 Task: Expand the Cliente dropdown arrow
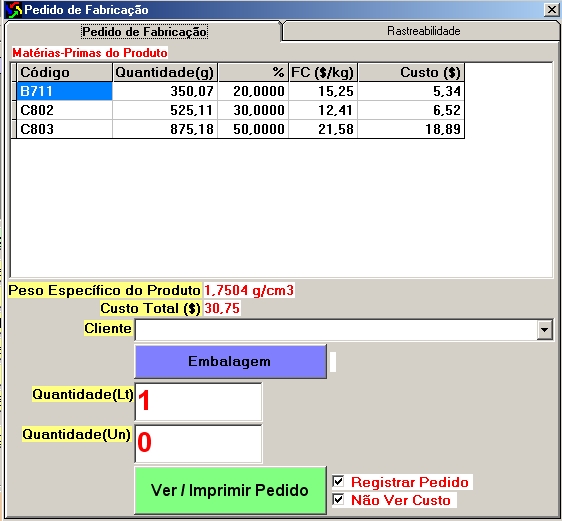(x=544, y=330)
